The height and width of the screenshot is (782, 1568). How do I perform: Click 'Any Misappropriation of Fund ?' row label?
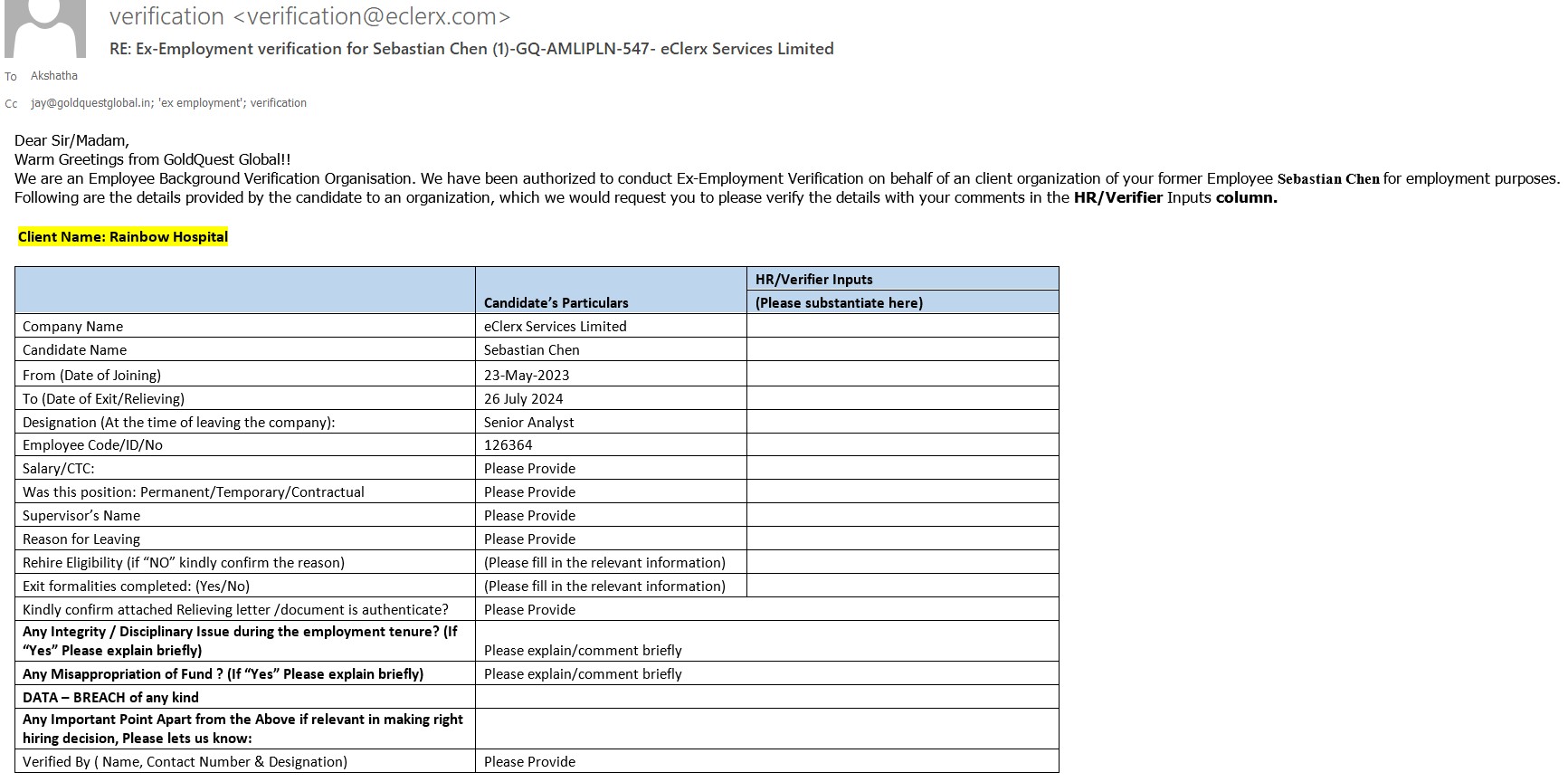(223, 673)
